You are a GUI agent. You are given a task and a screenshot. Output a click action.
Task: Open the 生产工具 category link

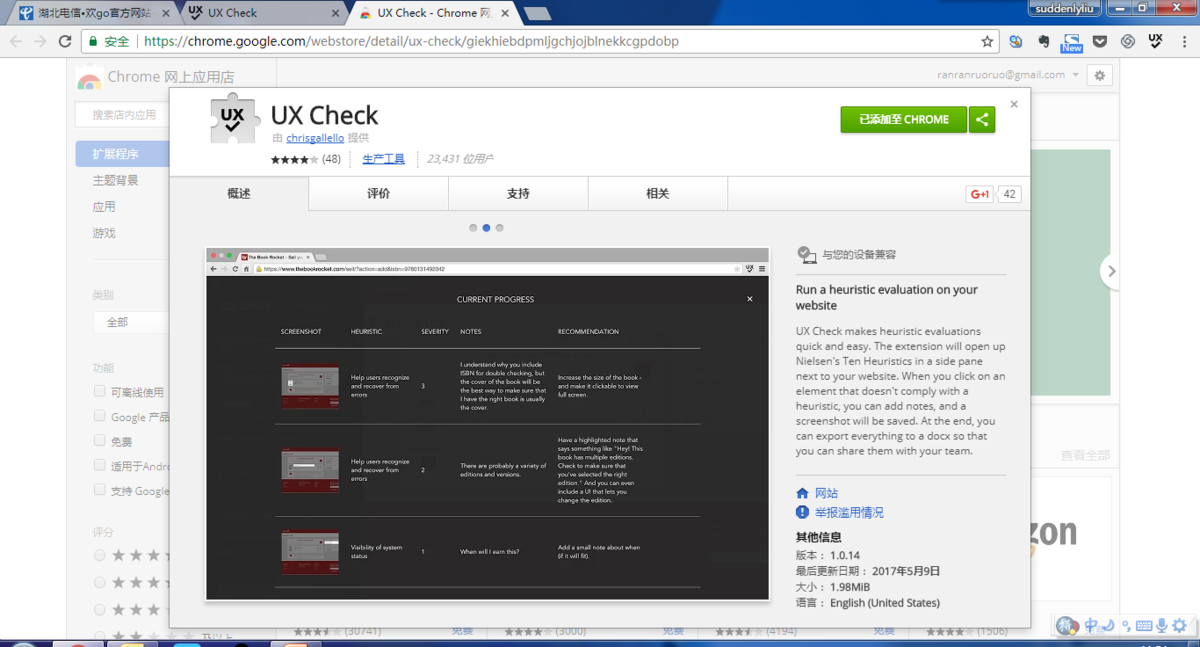point(383,159)
